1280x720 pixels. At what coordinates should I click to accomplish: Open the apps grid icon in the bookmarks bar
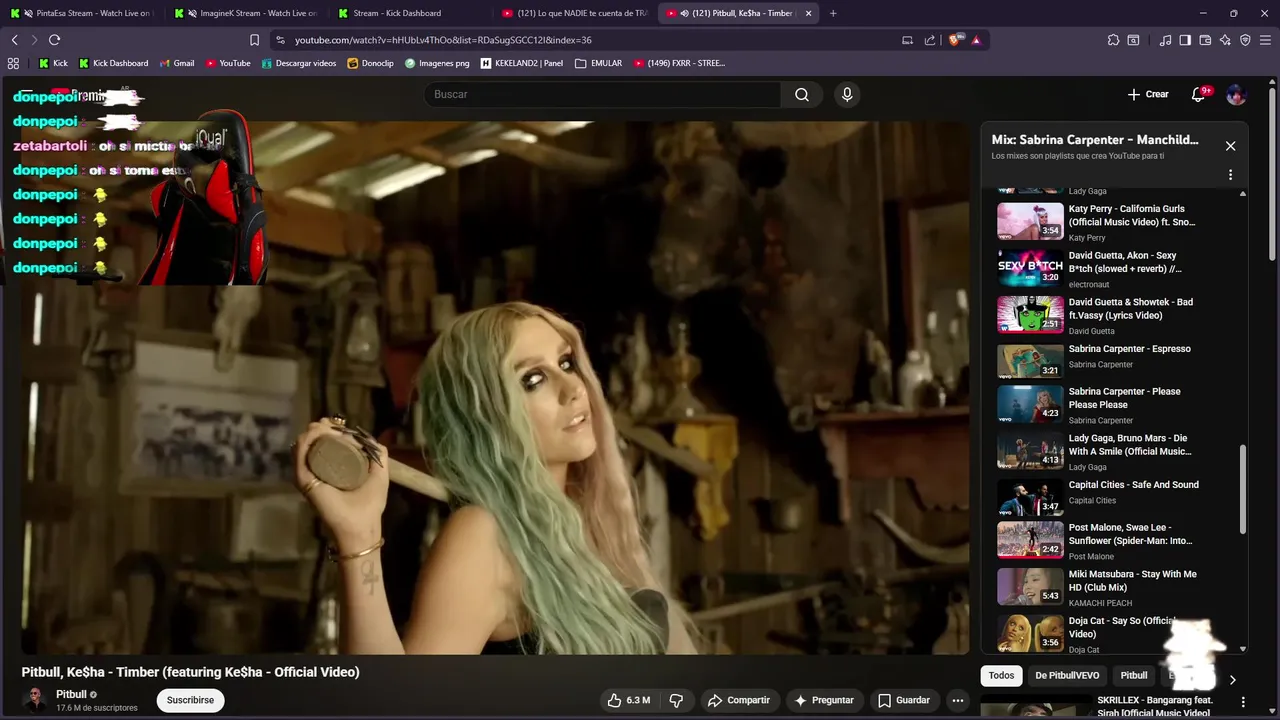[13, 63]
